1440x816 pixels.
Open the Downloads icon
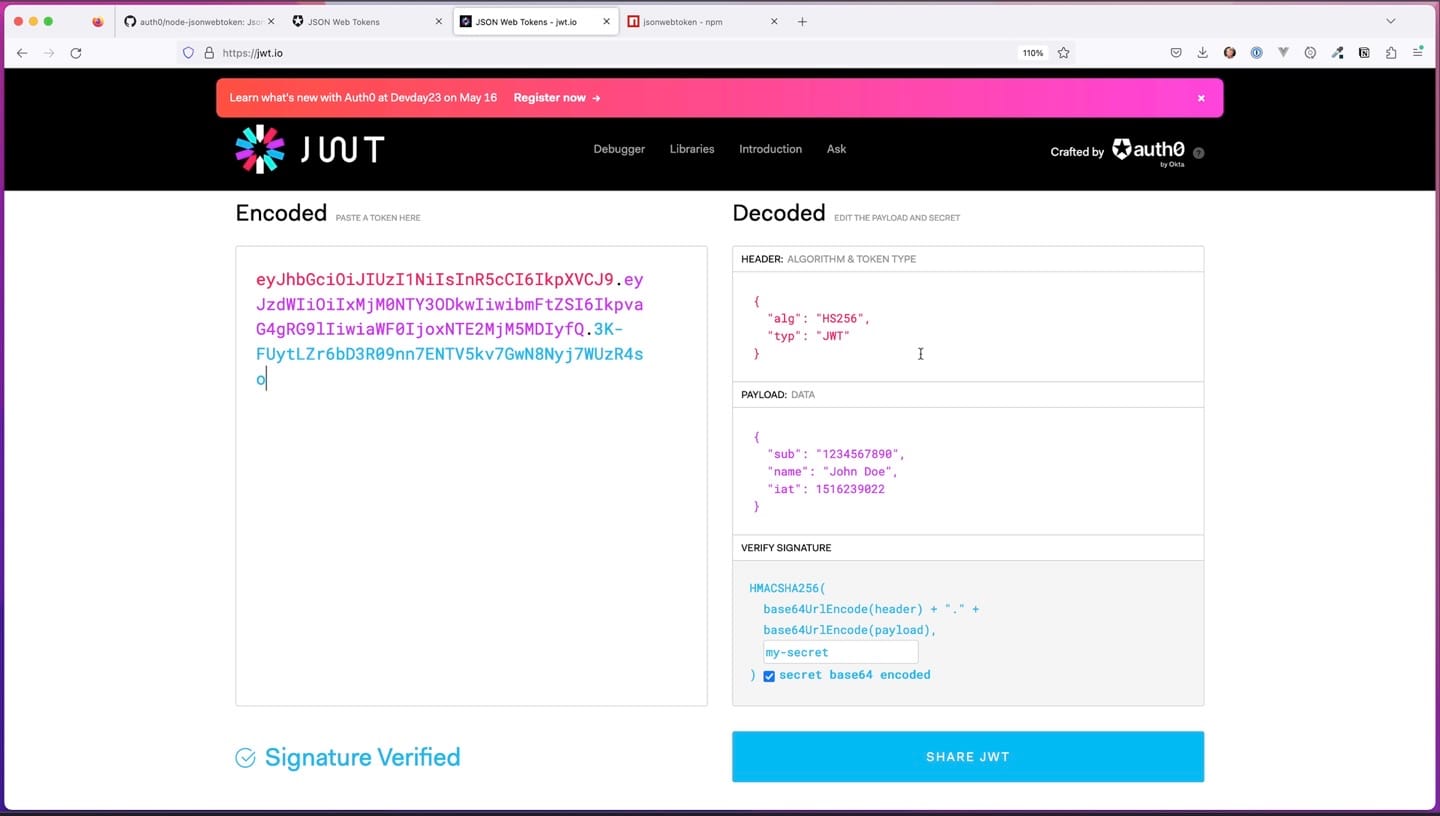(x=1202, y=52)
